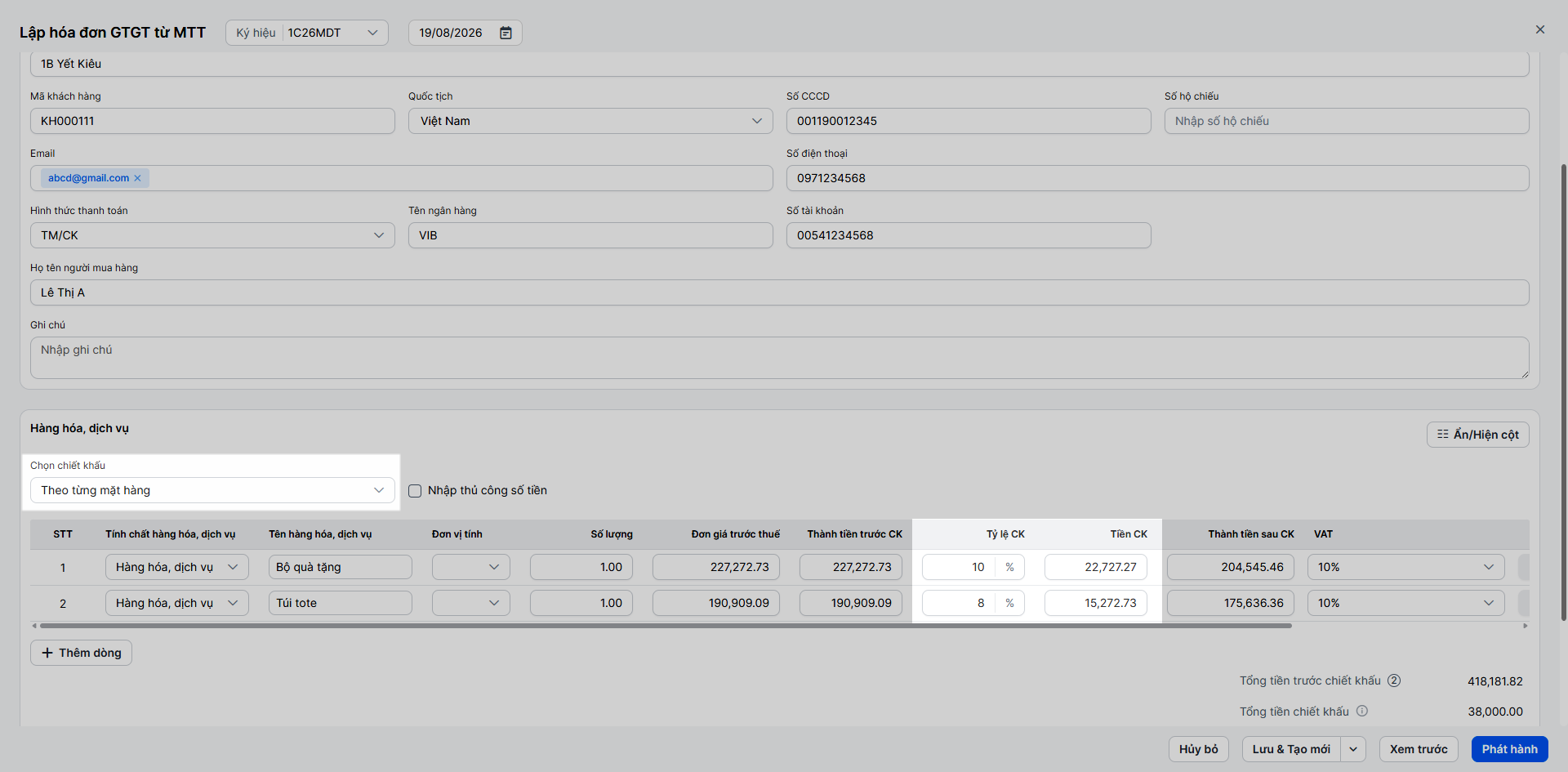1568x772 pixels.
Task: Click discount total 38,000.00
Action: [1495, 712]
